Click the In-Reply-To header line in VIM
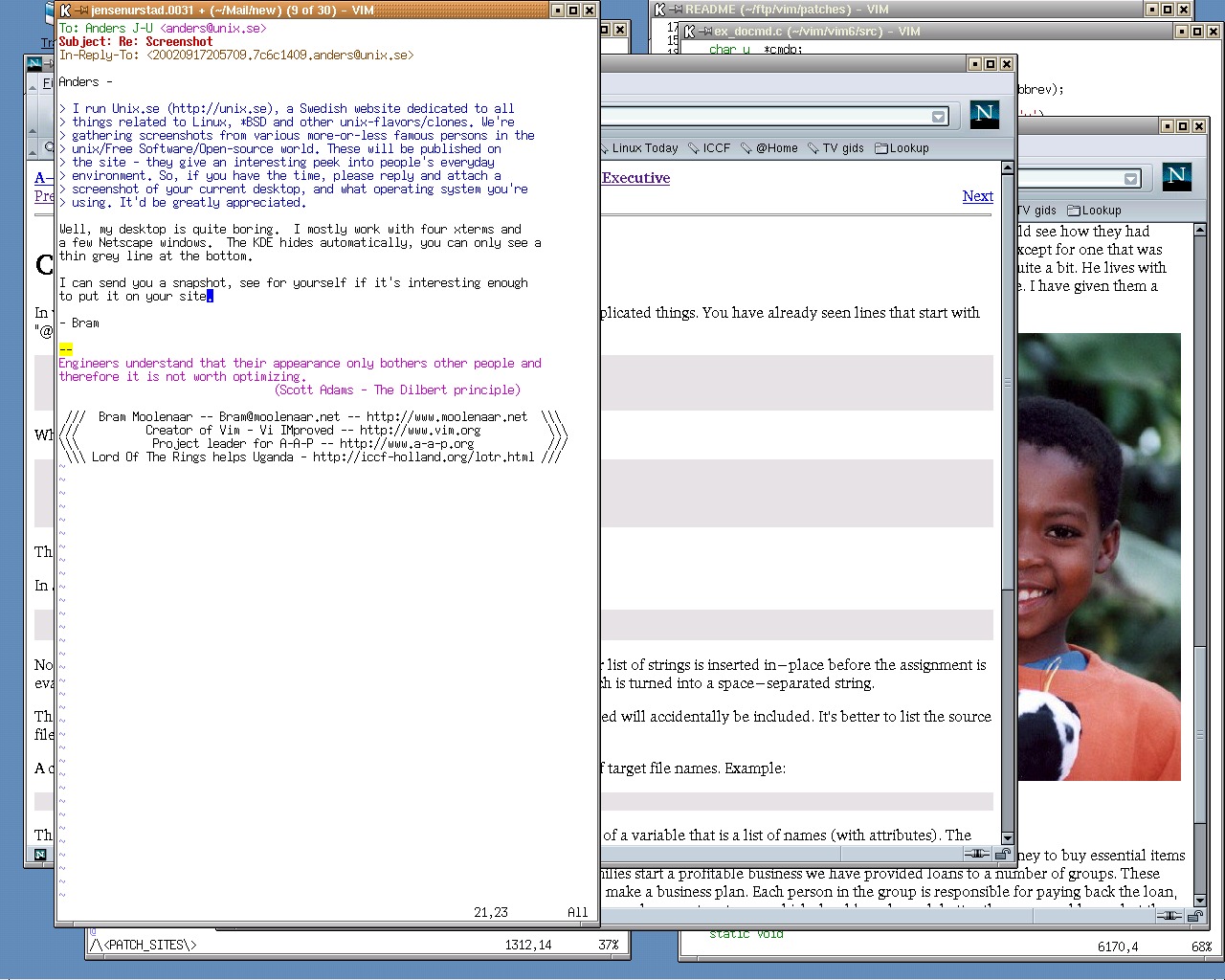Image resolution: width=1225 pixels, height=980 pixels. click(x=235, y=56)
